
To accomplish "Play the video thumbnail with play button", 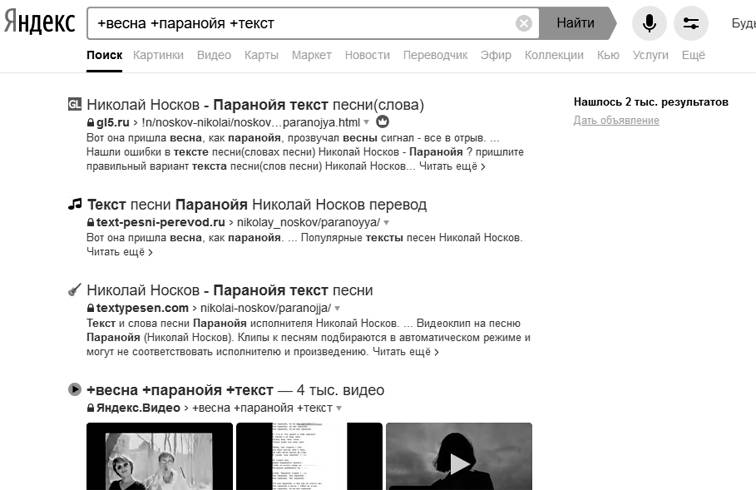I will click(x=458, y=462).
